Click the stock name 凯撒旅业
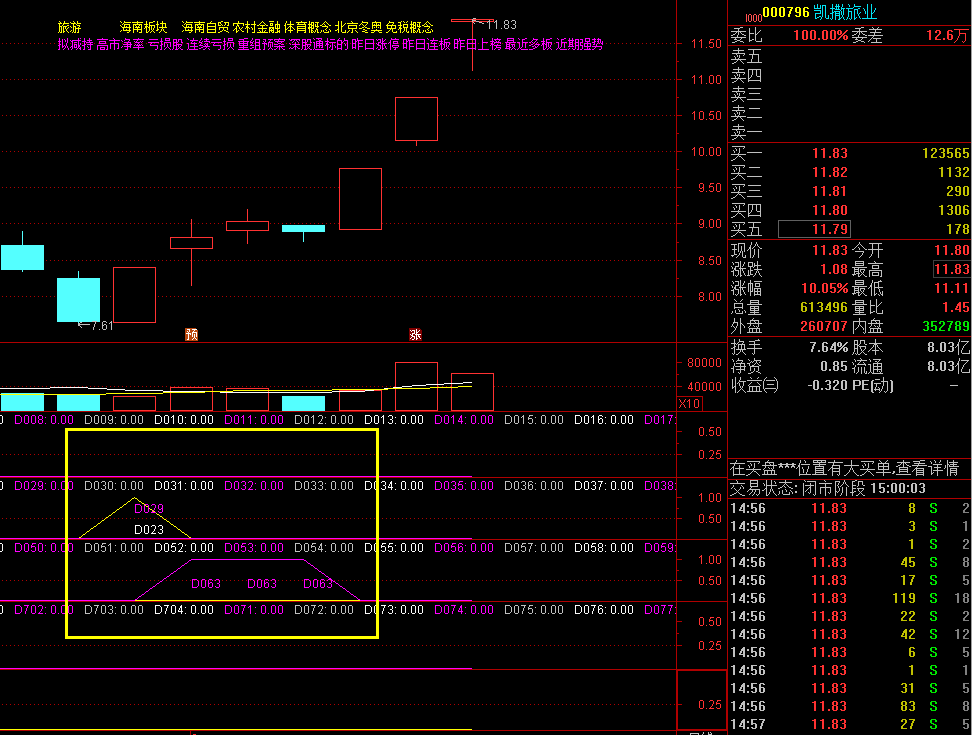This screenshot has height=735, width=972. pyautogui.click(x=845, y=12)
